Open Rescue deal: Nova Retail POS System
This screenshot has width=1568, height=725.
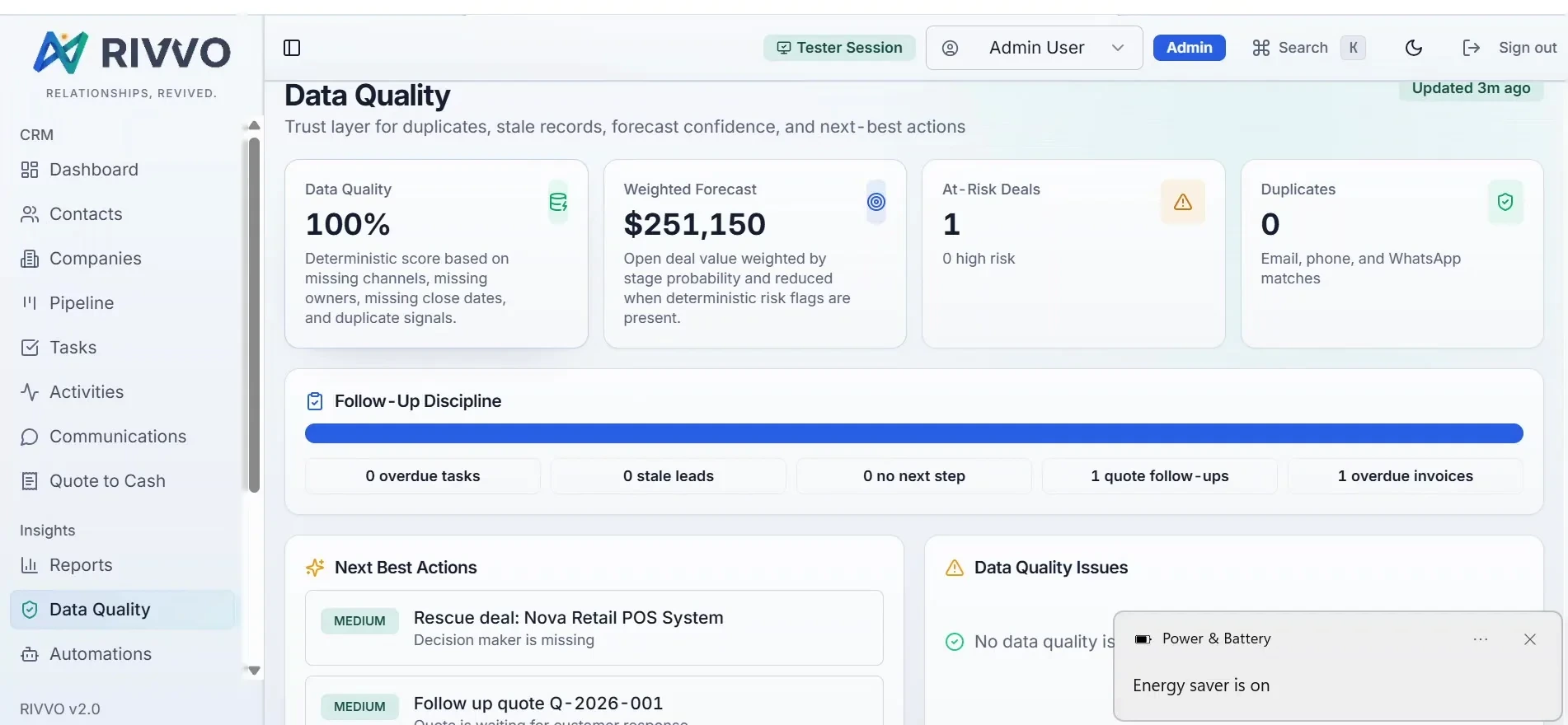(x=594, y=628)
